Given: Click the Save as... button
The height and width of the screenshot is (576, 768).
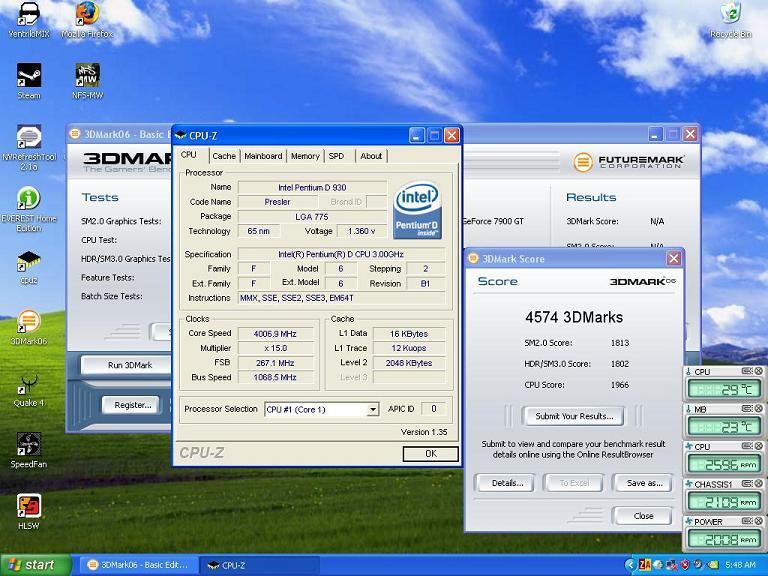Looking at the screenshot, I should (644, 483).
